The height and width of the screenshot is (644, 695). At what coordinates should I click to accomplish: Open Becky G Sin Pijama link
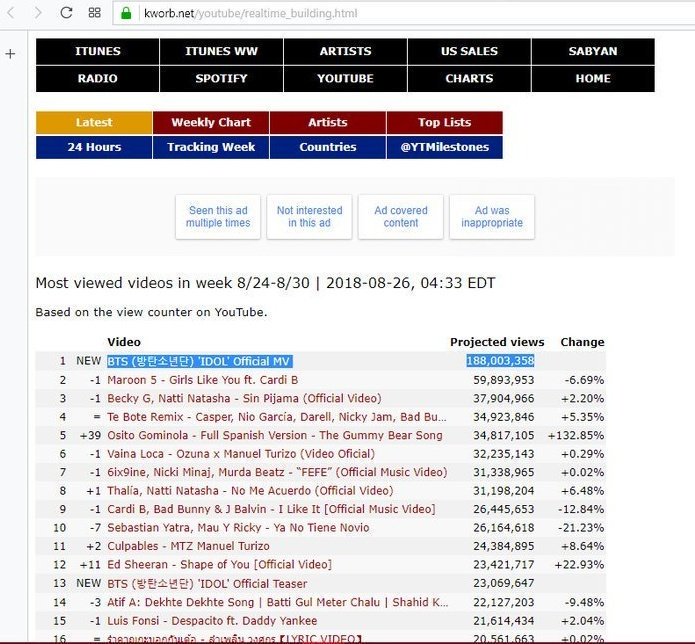pyautogui.click(x=244, y=398)
